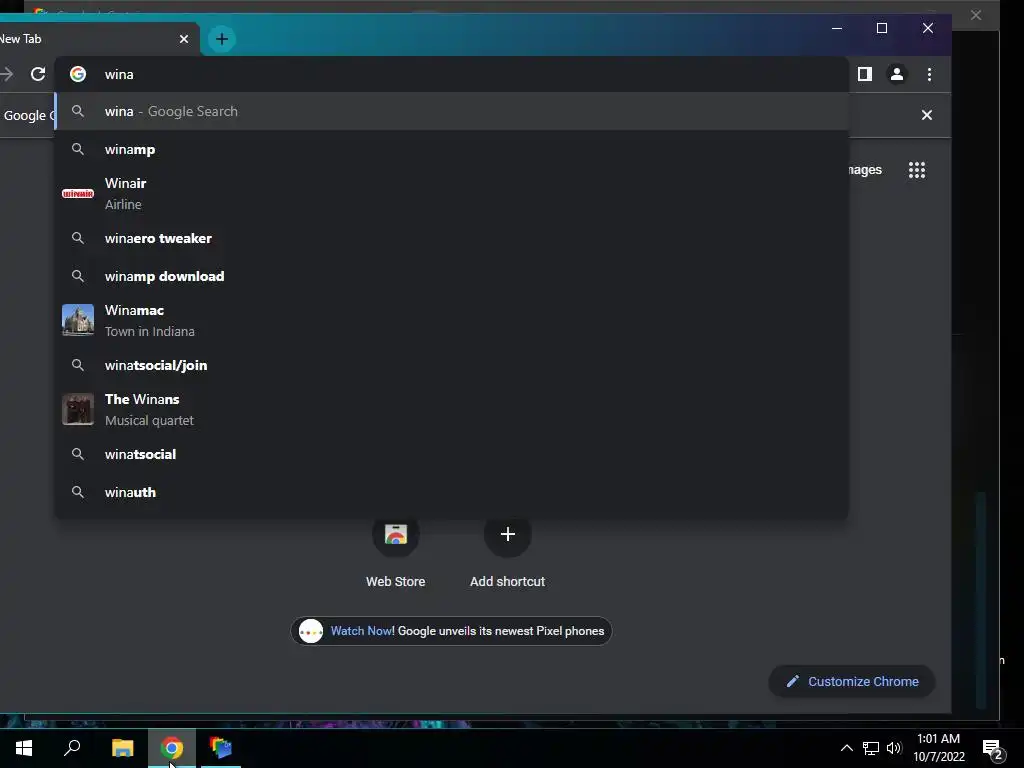Click the Chrome taskbar icon
The image size is (1024, 768).
(172, 748)
